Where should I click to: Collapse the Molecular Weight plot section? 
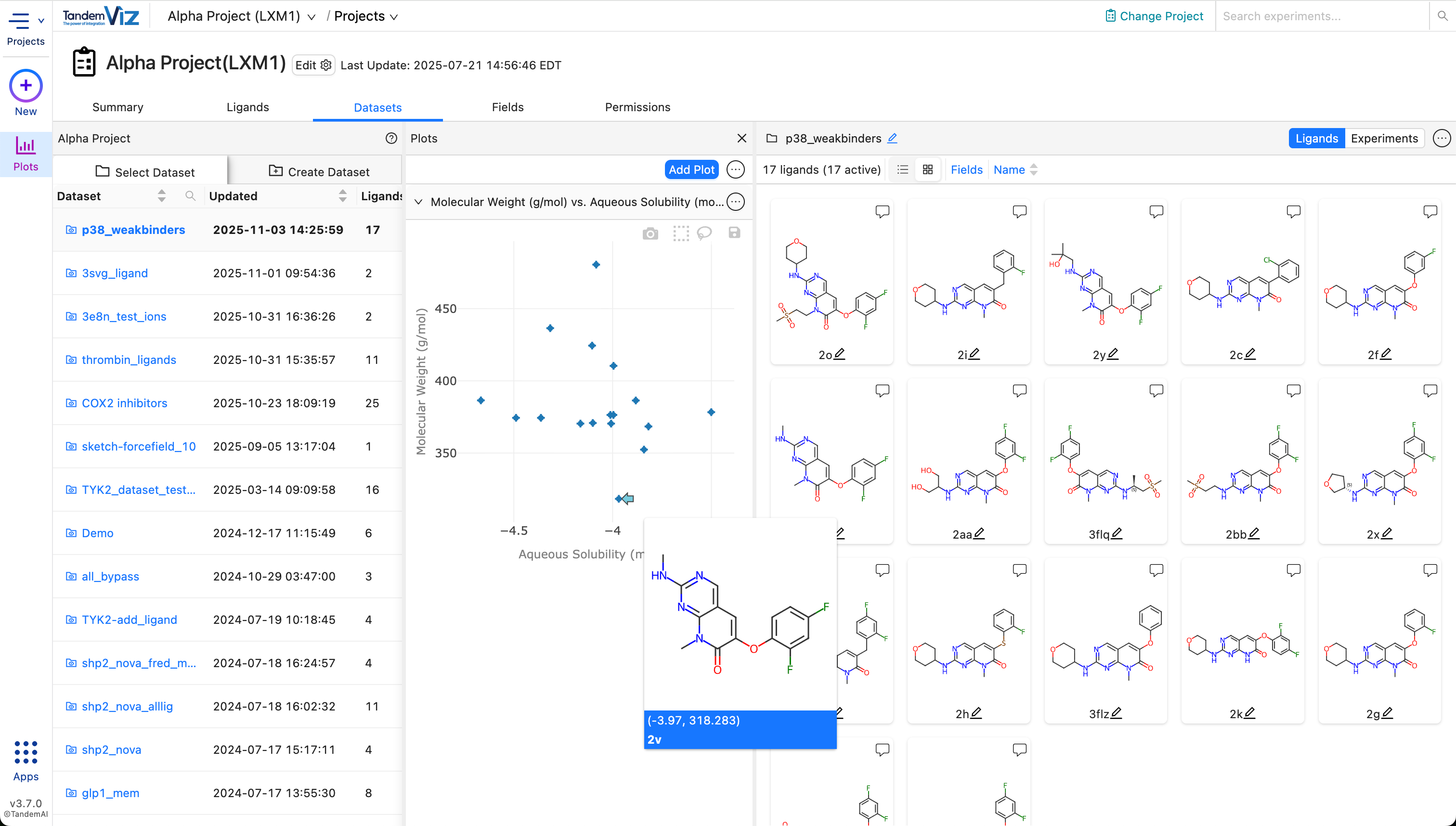pyautogui.click(x=418, y=202)
